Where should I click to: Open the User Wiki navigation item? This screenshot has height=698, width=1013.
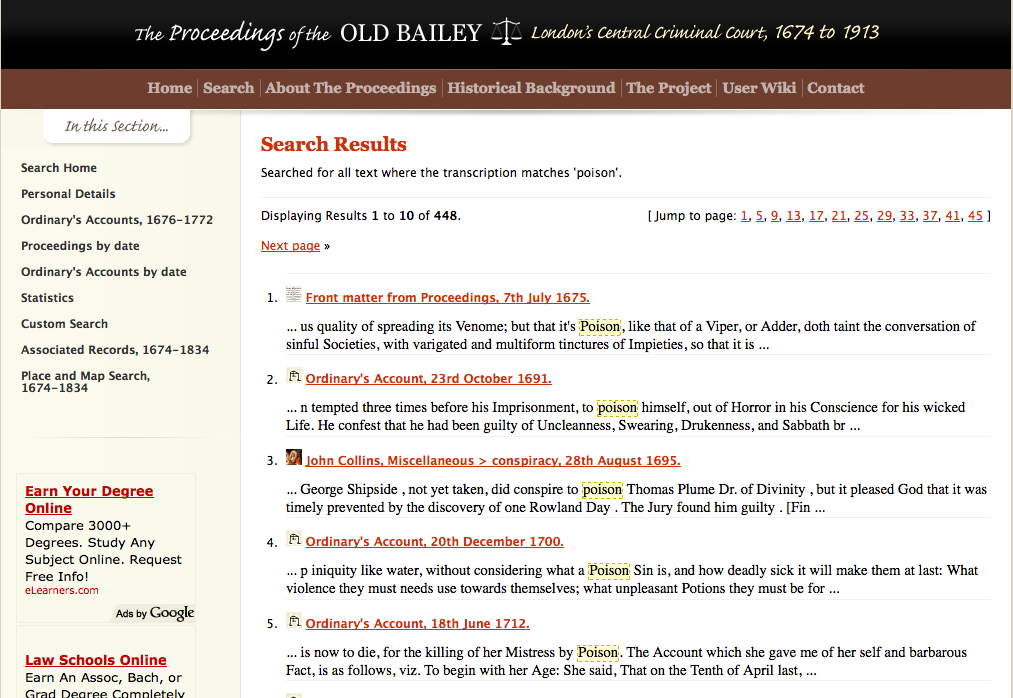tap(759, 88)
